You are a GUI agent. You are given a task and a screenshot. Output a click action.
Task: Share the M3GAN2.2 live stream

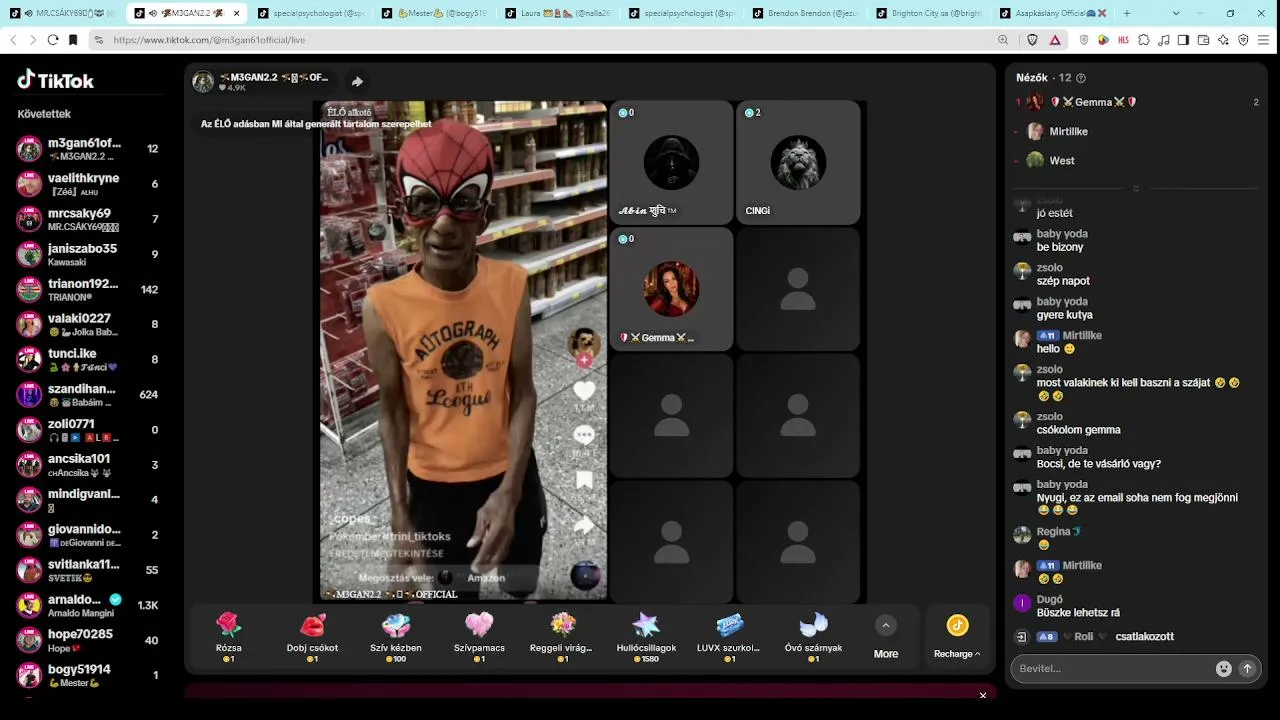click(357, 82)
